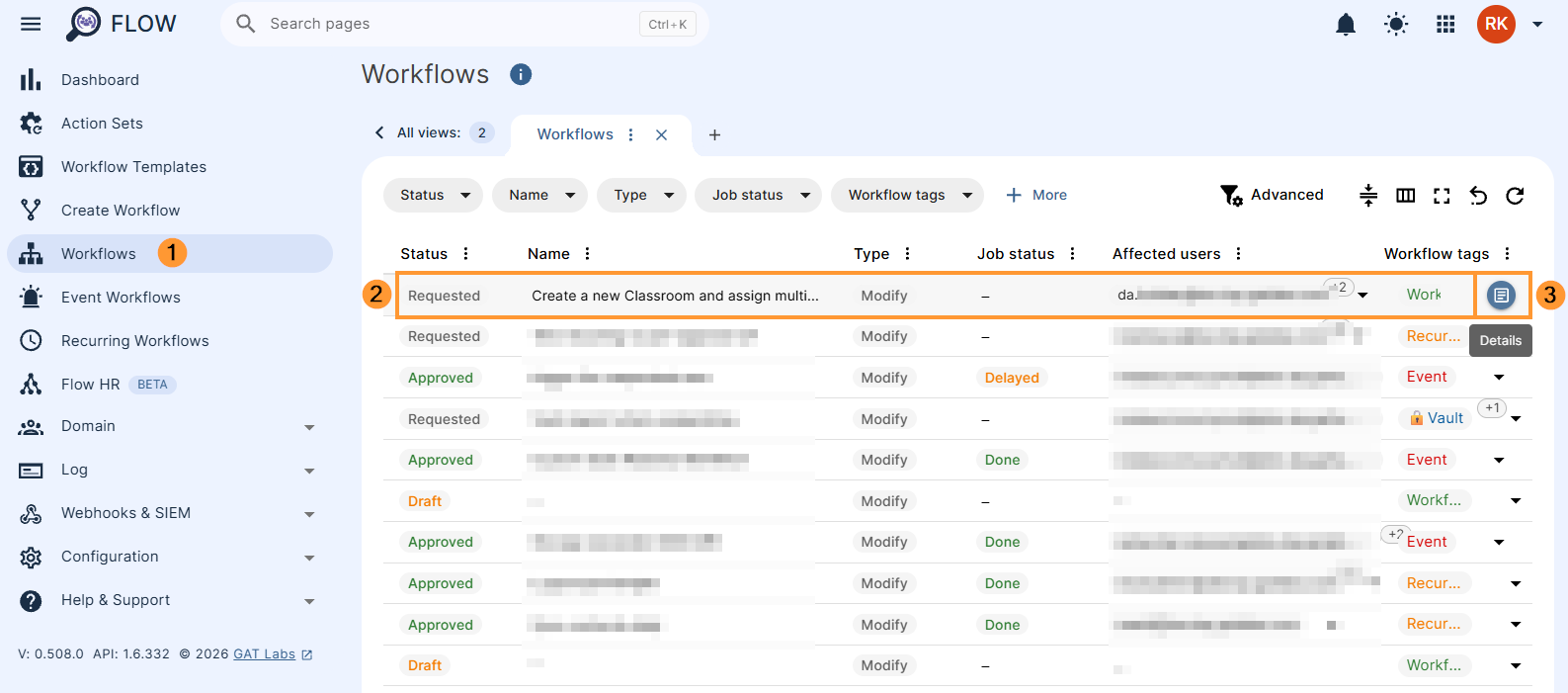The width and height of the screenshot is (1568, 693).
Task: Click the first Draft status chip
Action: [x=425, y=501]
